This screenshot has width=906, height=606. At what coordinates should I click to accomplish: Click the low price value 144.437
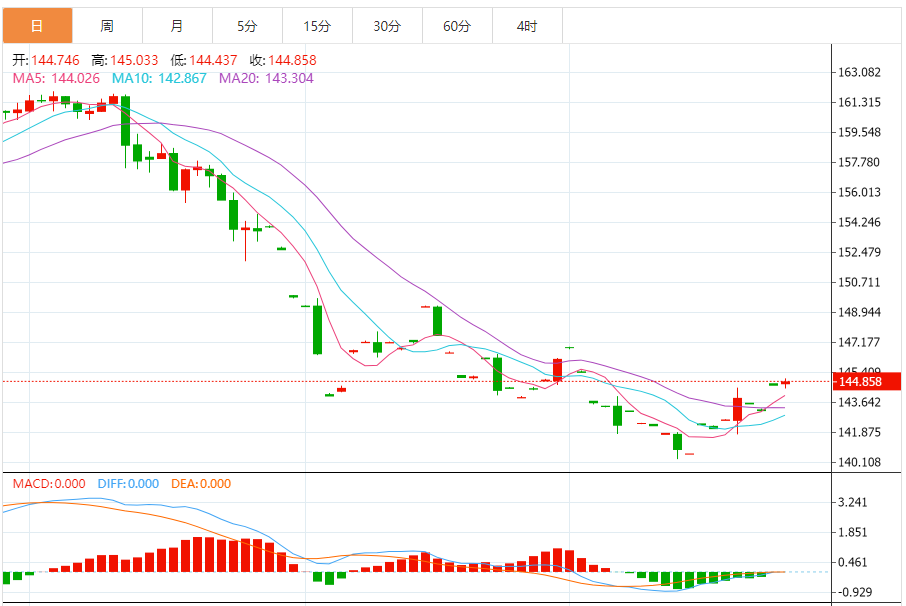click(x=213, y=60)
